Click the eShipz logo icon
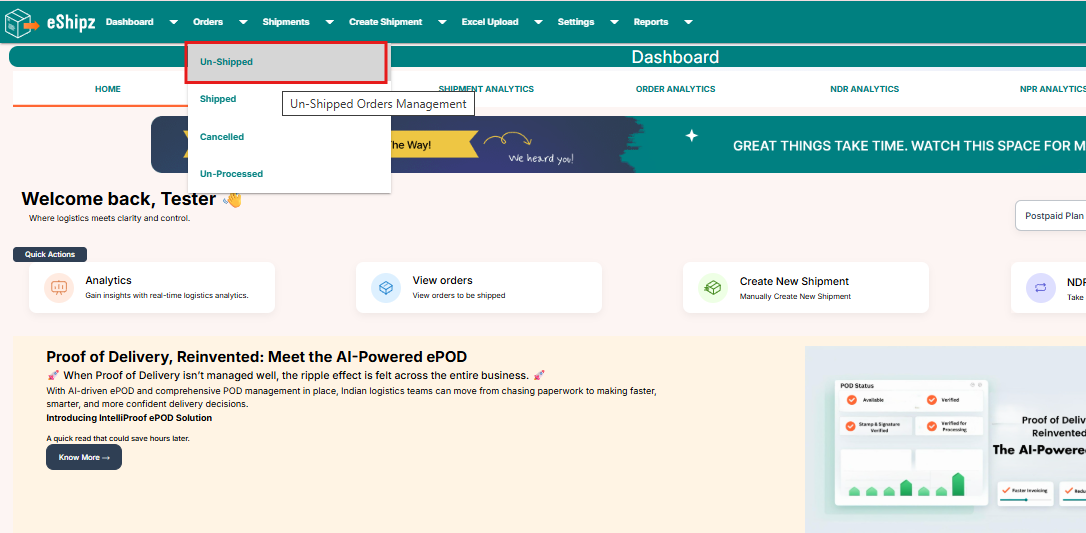The width and height of the screenshot is (1086, 533). 21,22
